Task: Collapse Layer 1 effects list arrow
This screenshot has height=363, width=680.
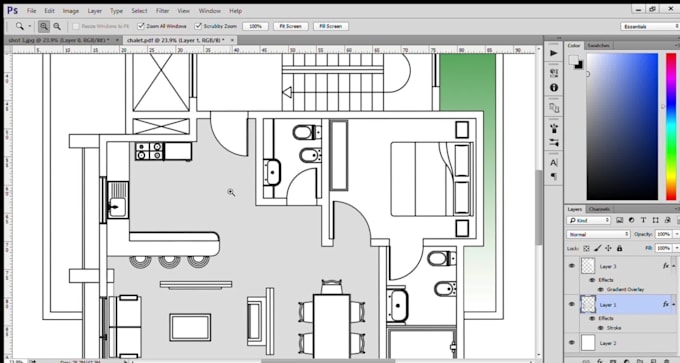Action: point(674,304)
